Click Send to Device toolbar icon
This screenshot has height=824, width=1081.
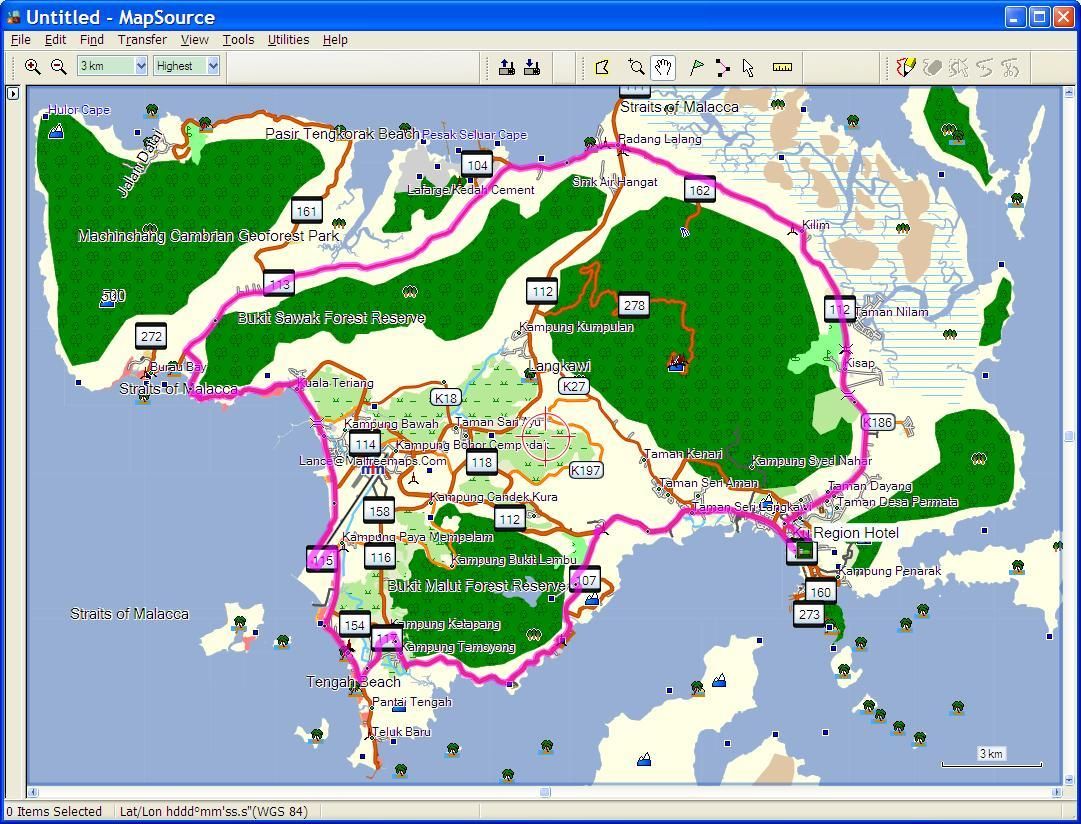[x=507, y=67]
